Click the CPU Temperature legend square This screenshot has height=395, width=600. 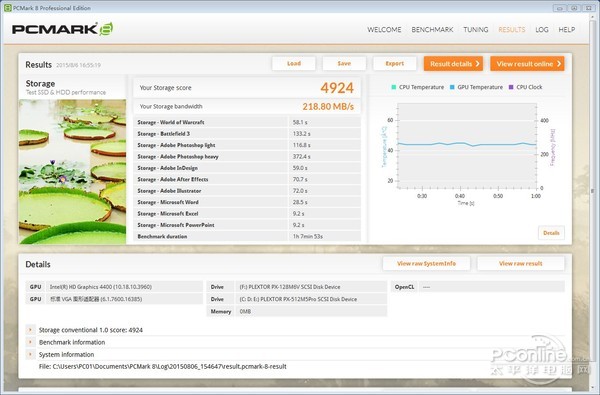click(393, 87)
